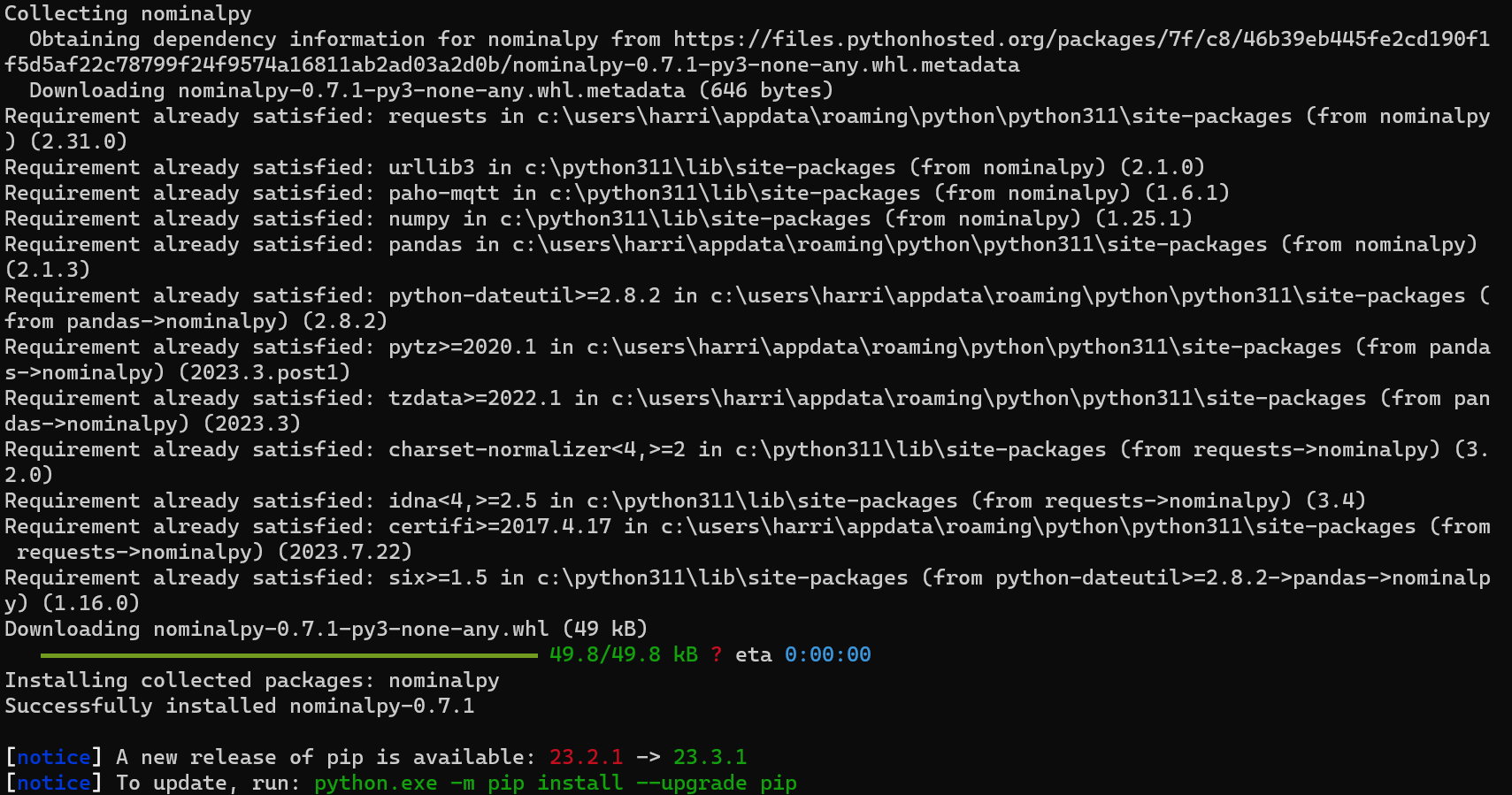Viewport: 1512px width, 795px height.
Task: Click the blue eta 0:00:00 timer
Action: pos(827,654)
